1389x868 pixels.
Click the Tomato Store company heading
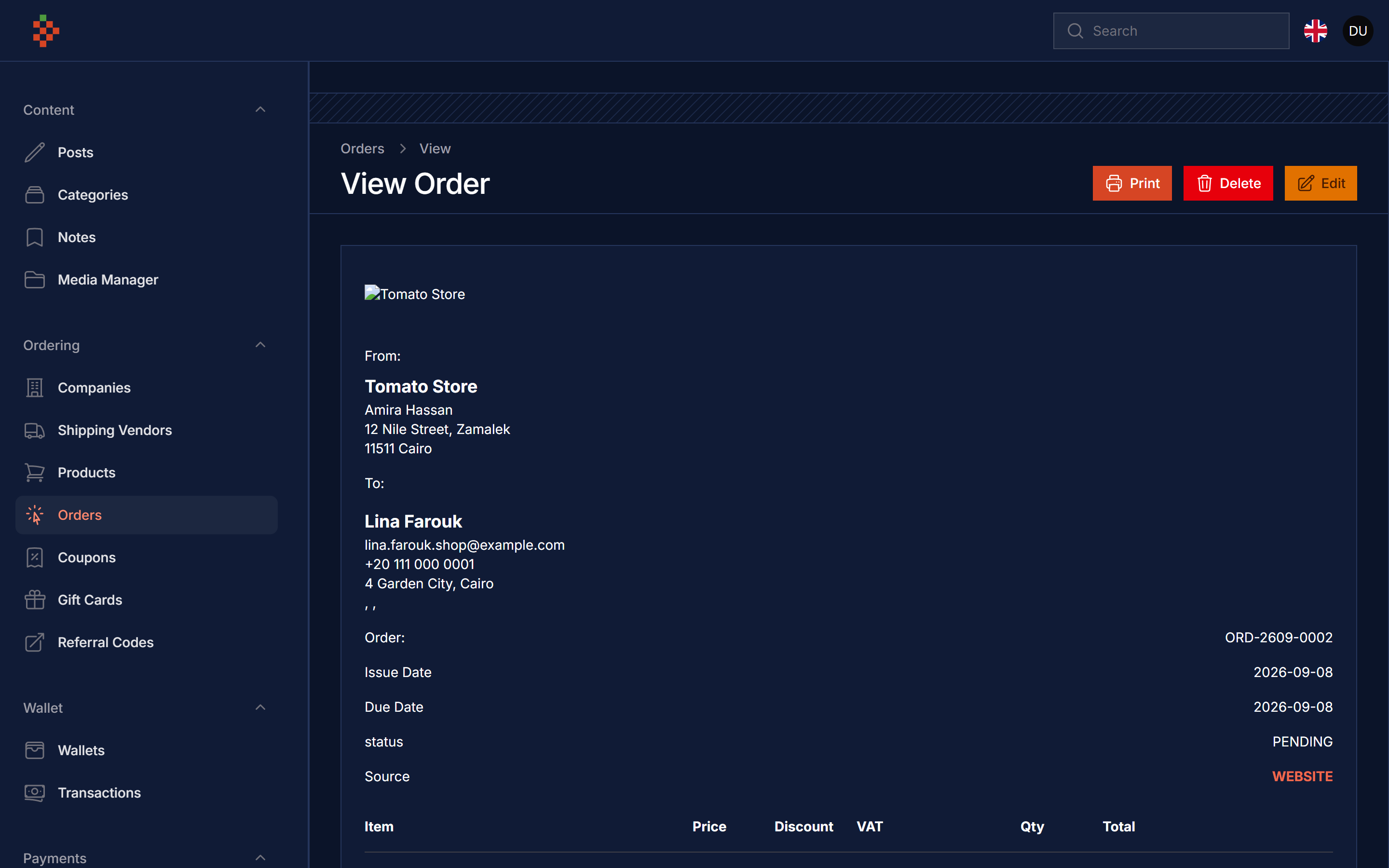[420, 387]
